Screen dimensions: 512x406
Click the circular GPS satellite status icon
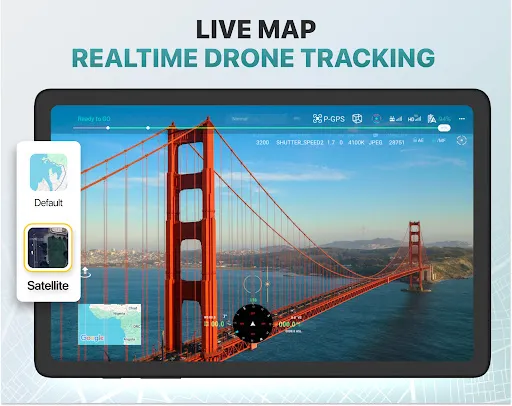click(377, 119)
